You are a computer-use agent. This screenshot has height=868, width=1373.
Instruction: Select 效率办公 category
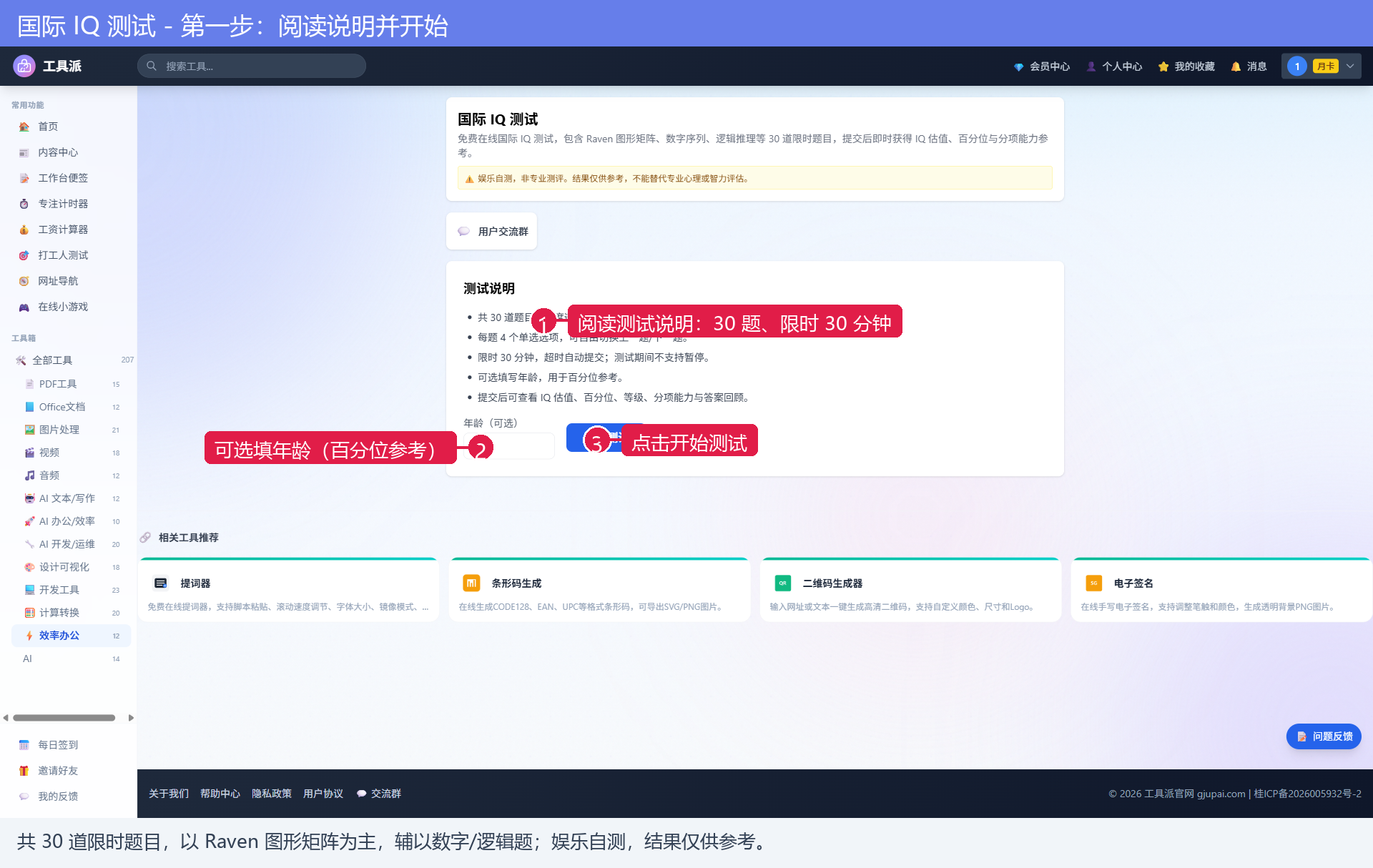click(x=72, y=636)
